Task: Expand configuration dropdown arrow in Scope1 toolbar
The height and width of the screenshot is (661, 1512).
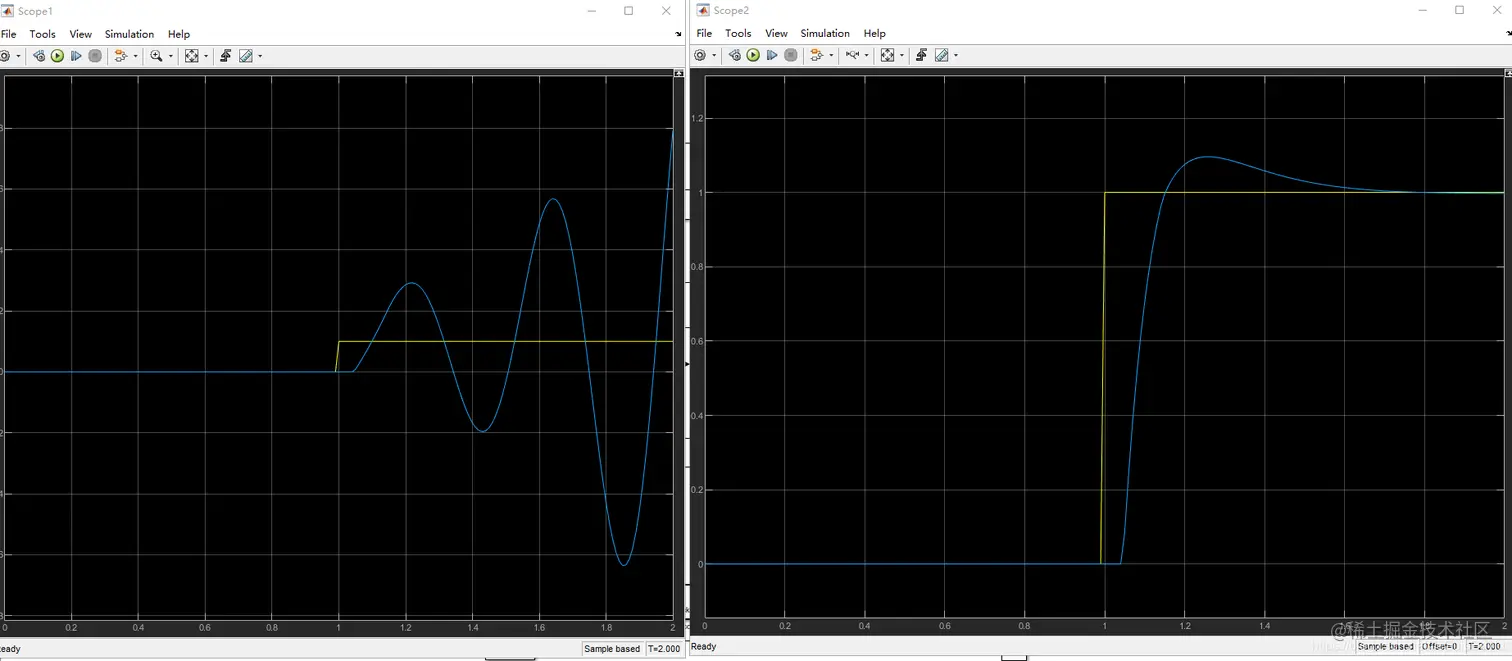Action: (18, 56)
